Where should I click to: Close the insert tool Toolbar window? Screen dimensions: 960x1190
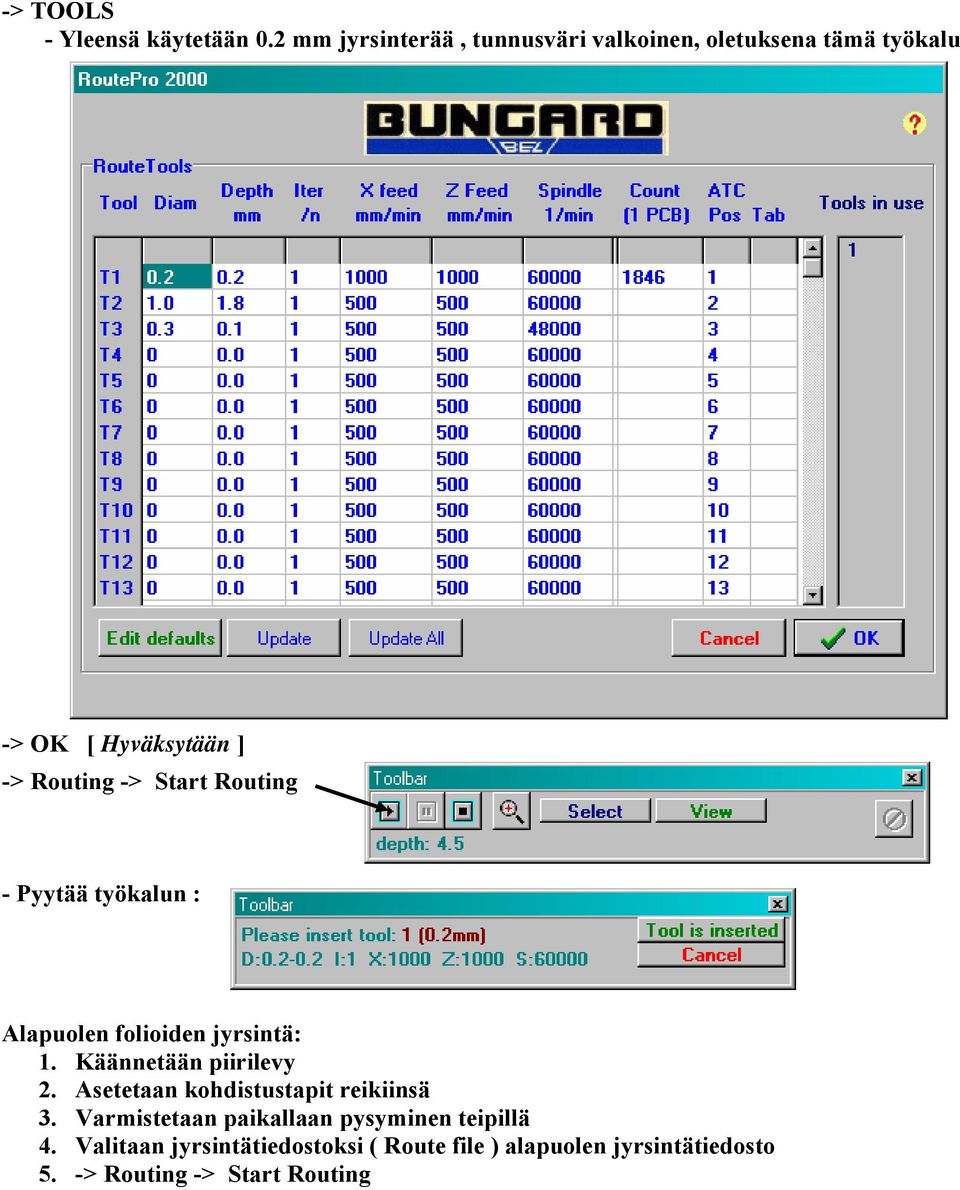[777, 903]
